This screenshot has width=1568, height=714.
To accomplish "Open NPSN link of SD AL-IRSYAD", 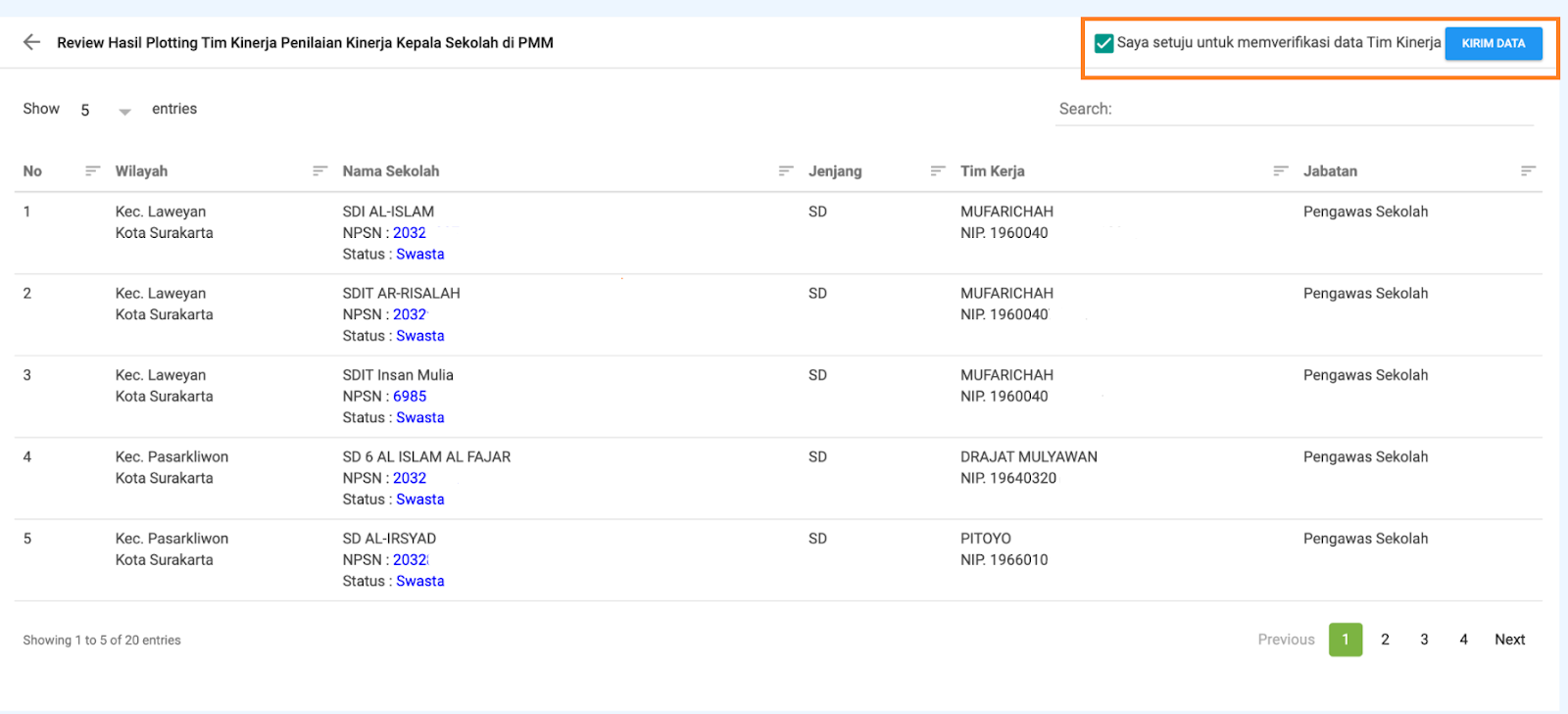I will click(x=411, y=560).
